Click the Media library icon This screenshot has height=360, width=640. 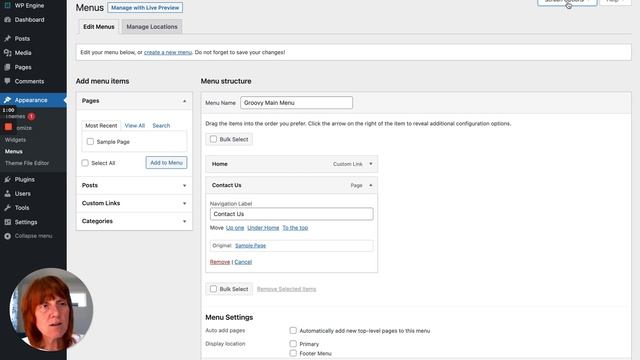[x=7, y=53]
